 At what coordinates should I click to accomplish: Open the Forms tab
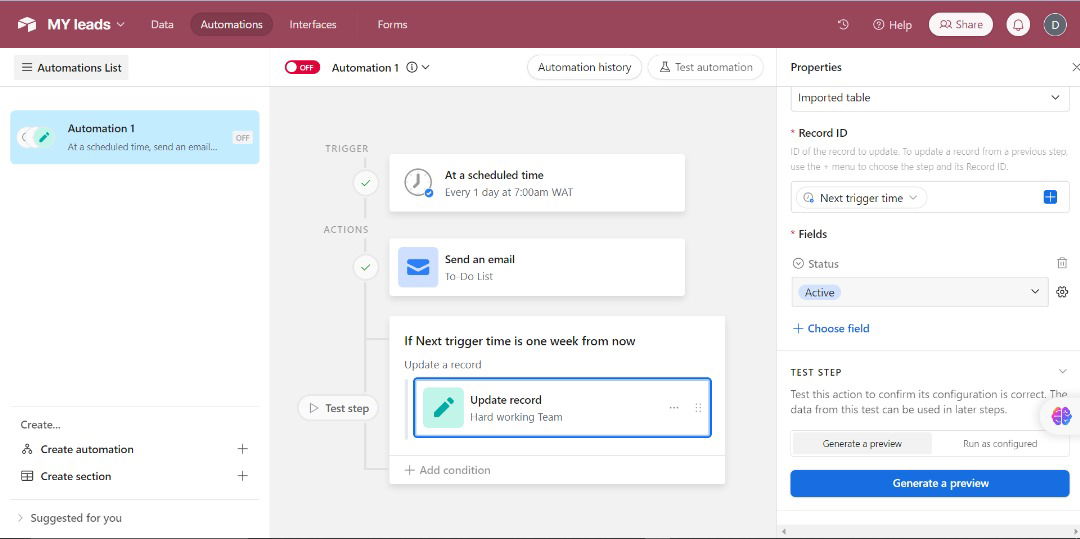tap(392, 24)
